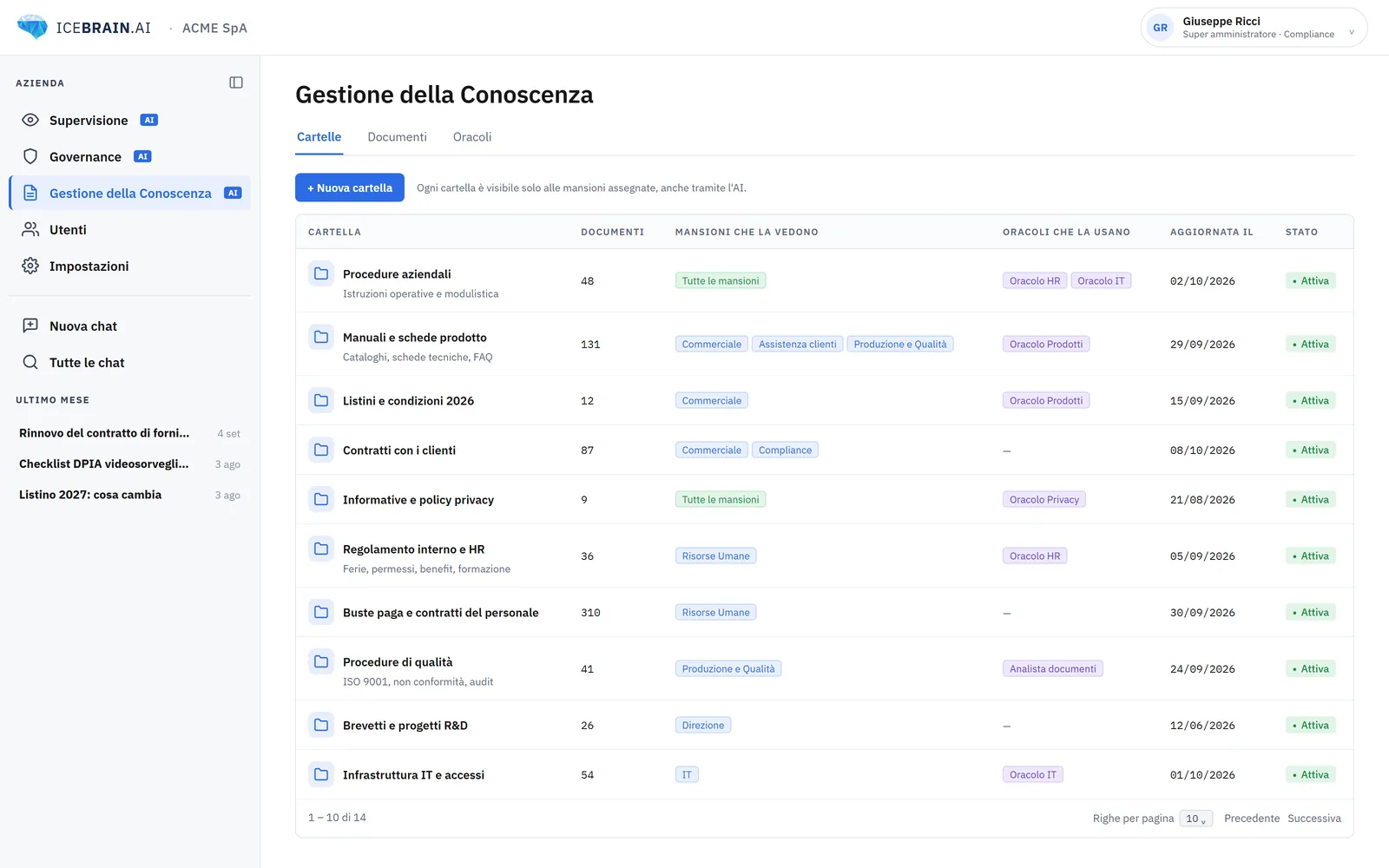Click folder icon of Manuali e schede prodotto

(x=321, y=337)
